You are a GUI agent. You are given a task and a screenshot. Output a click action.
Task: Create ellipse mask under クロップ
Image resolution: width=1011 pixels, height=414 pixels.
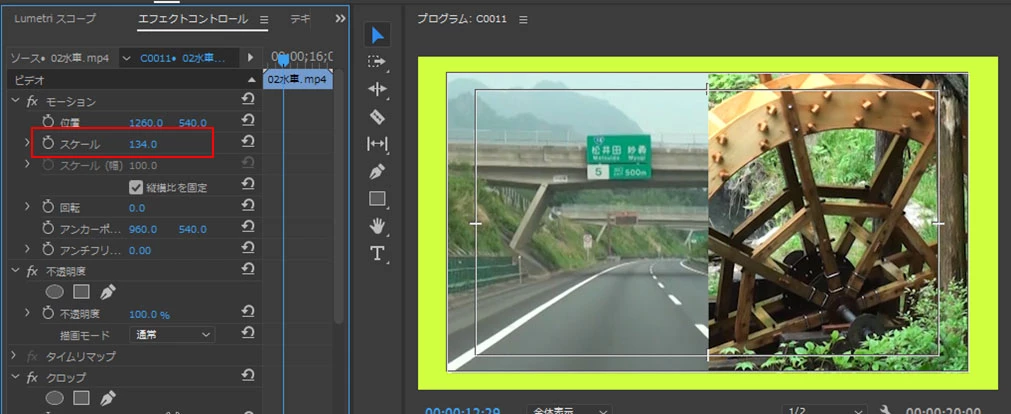click(x=55, y=397)
